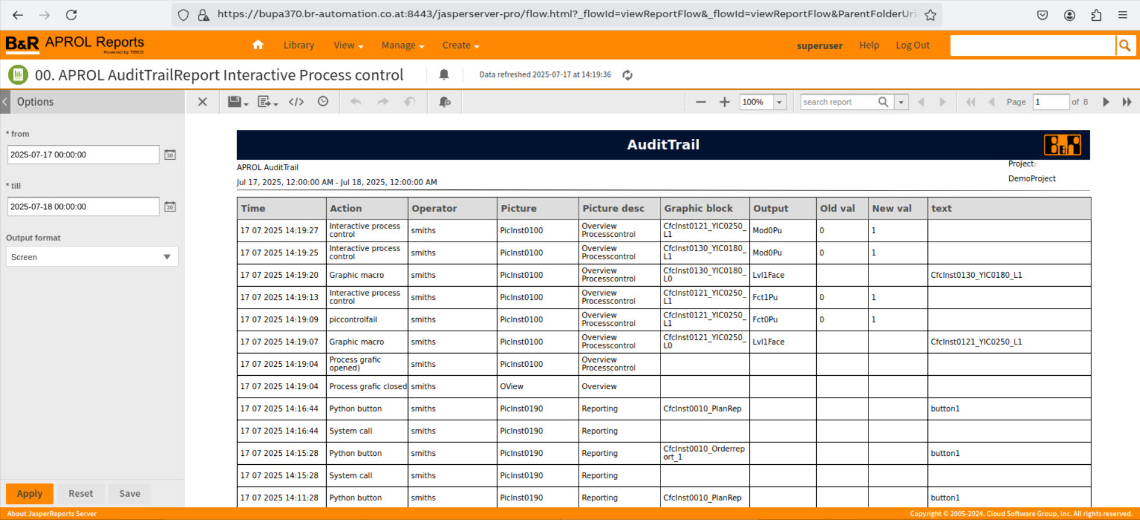The image size is (1140, 520).
Task: Click the Apply button
Action: click(x=29, y=493)
